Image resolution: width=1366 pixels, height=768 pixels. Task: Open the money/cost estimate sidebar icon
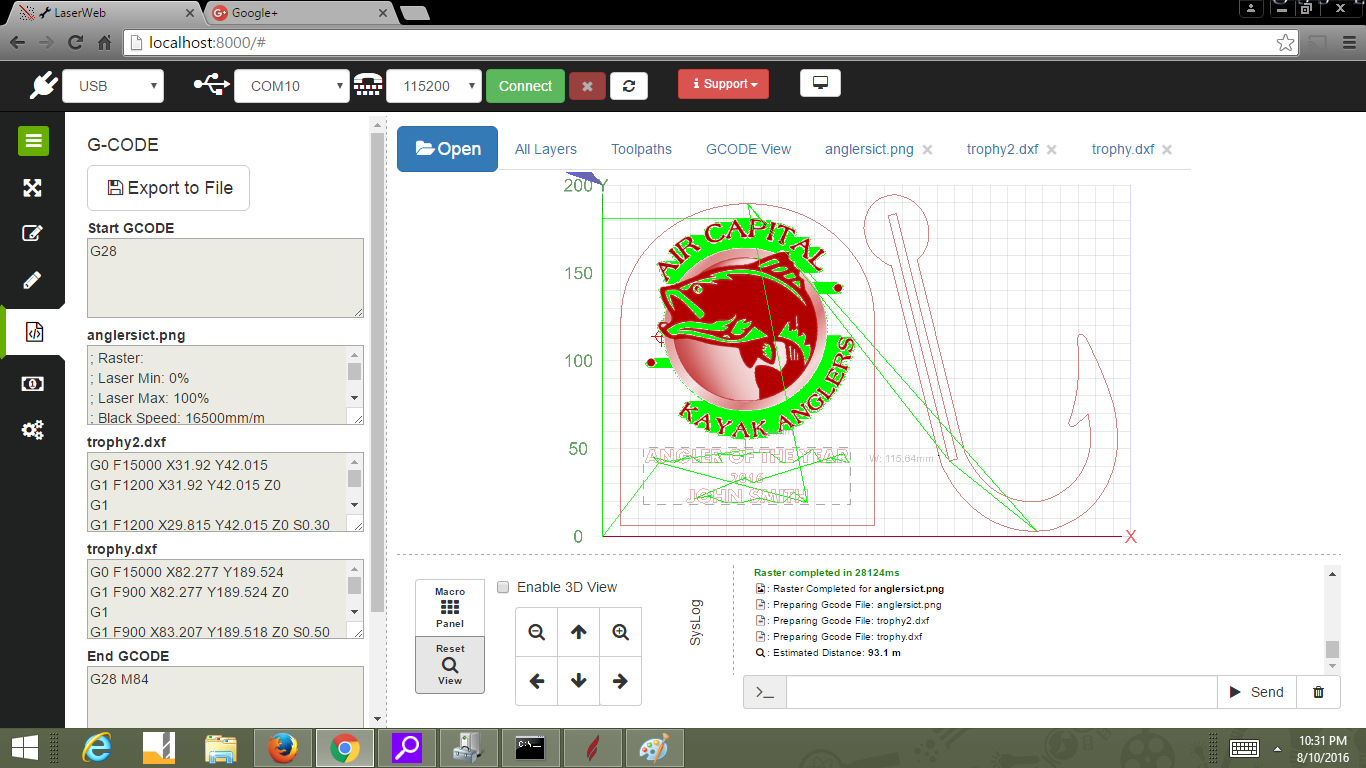(x=33, y=384)
